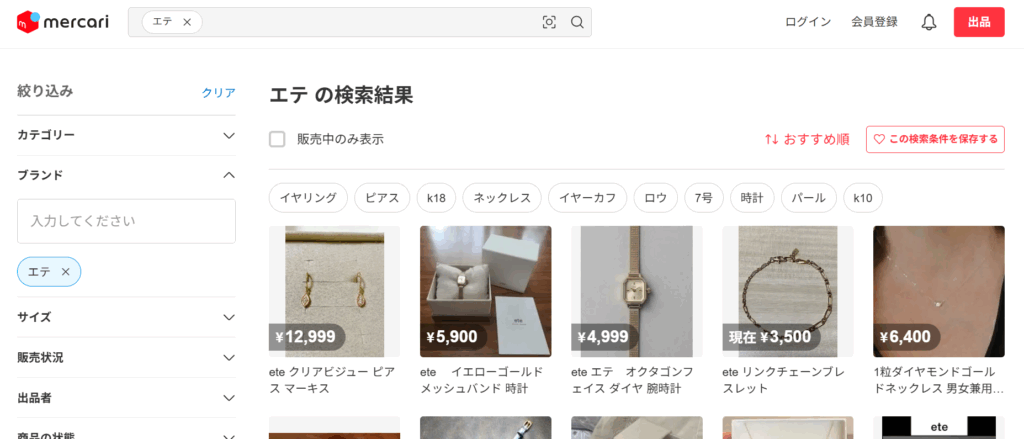Remove the エテ brand filter tag
The image size is (1024, 439).
(65, 272)
